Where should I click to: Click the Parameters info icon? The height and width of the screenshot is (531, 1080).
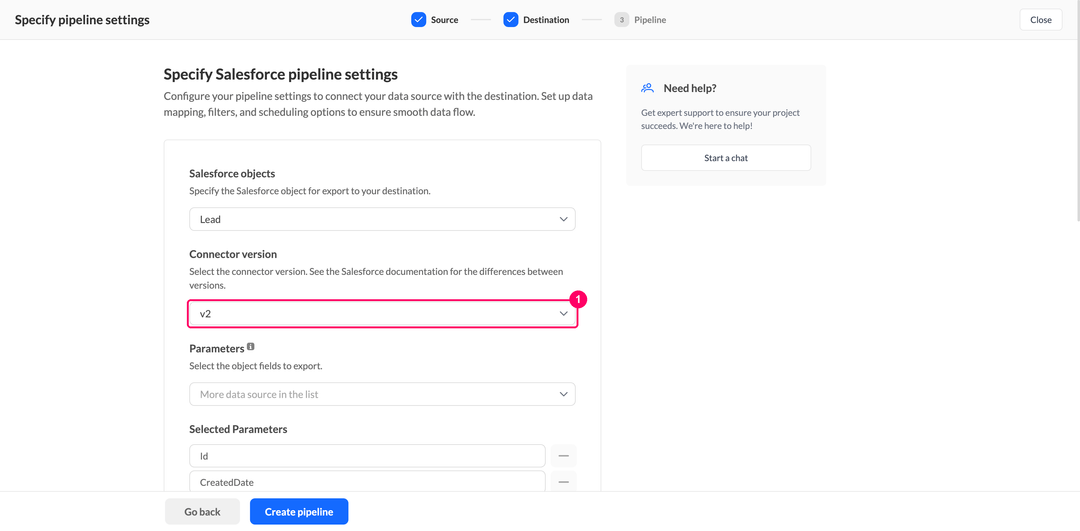click(251, 346)
